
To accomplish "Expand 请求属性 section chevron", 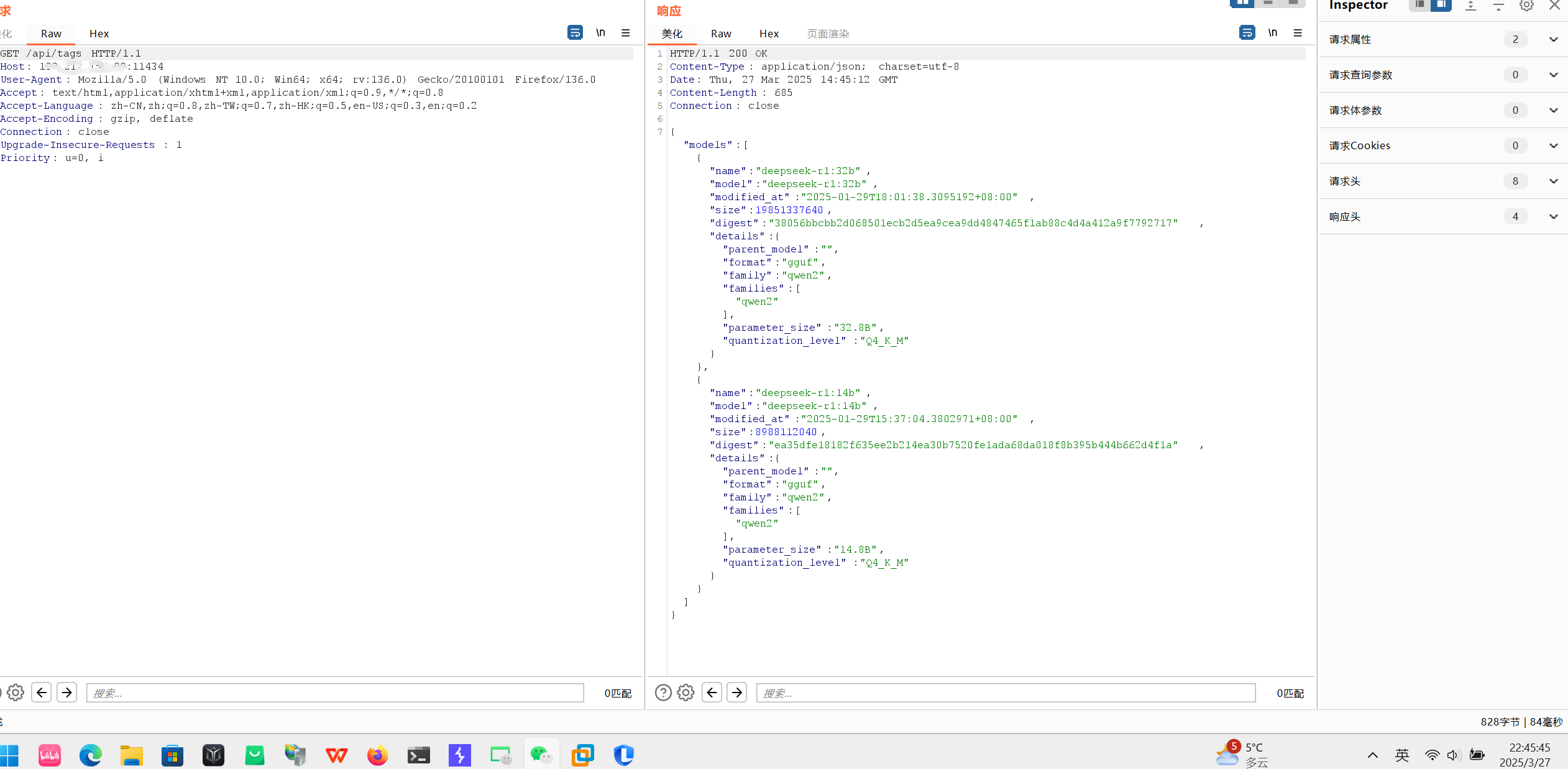I will point(1553,39).
